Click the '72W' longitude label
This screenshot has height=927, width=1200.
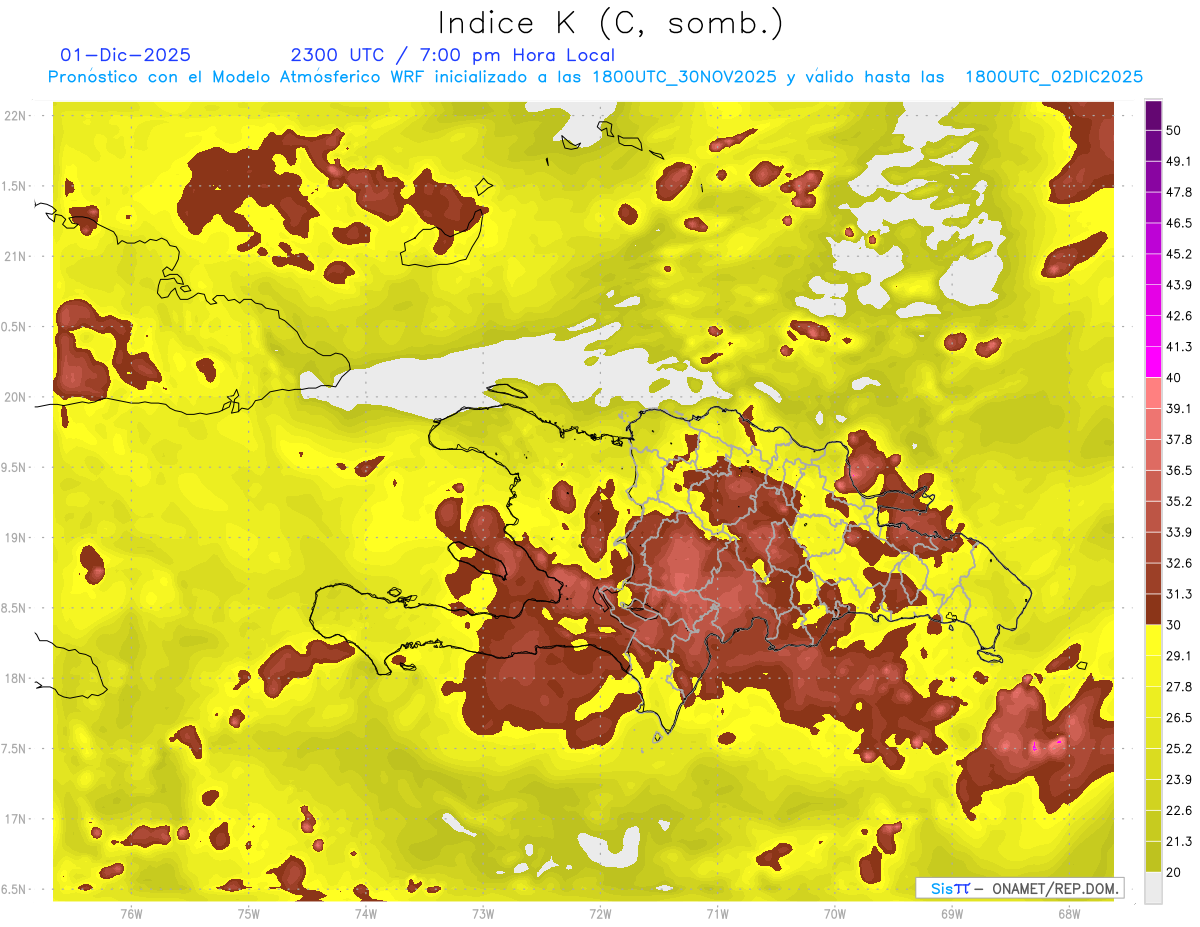click(600, 914)
